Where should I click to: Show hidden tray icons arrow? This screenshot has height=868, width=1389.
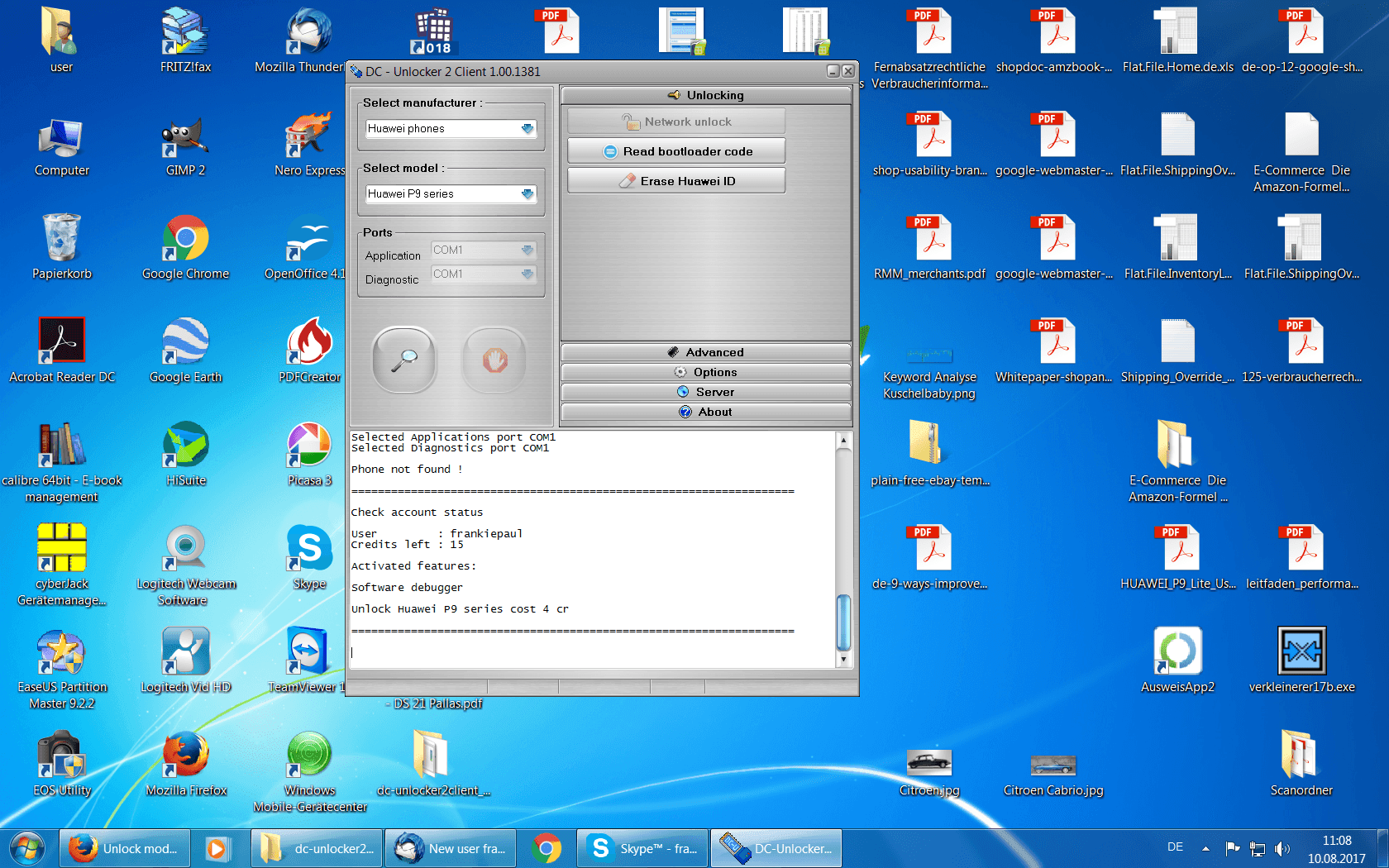click(1205, 848)
